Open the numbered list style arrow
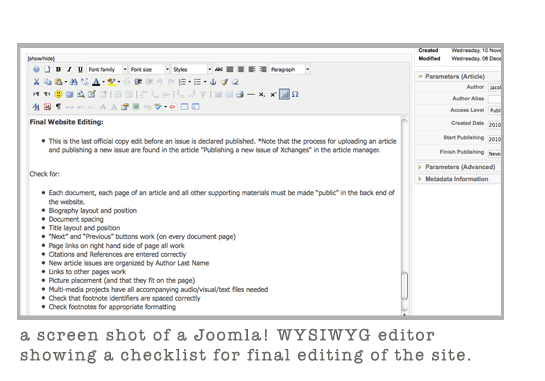 (189, 82)
